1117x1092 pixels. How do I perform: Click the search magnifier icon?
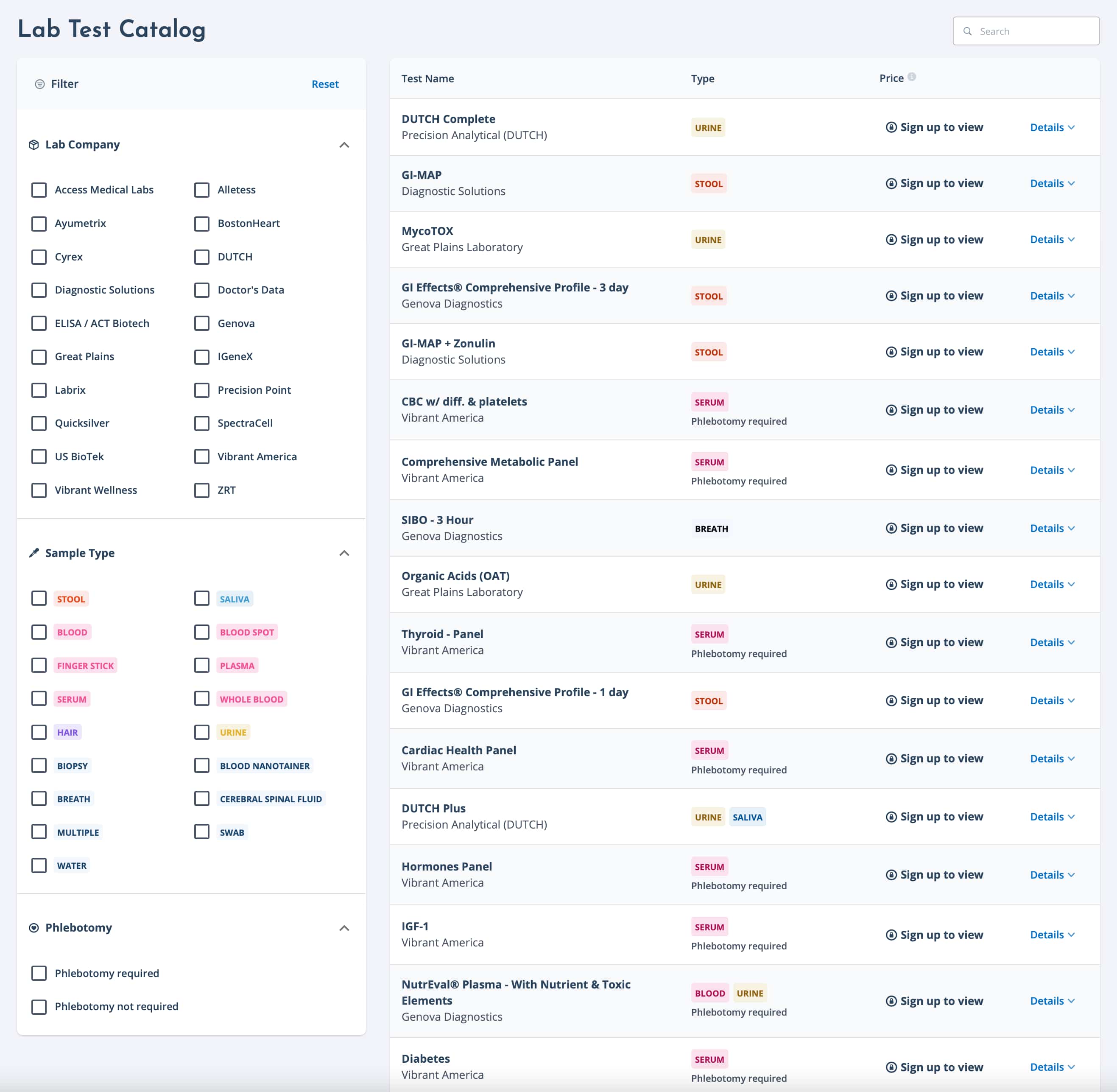(967, 31)
